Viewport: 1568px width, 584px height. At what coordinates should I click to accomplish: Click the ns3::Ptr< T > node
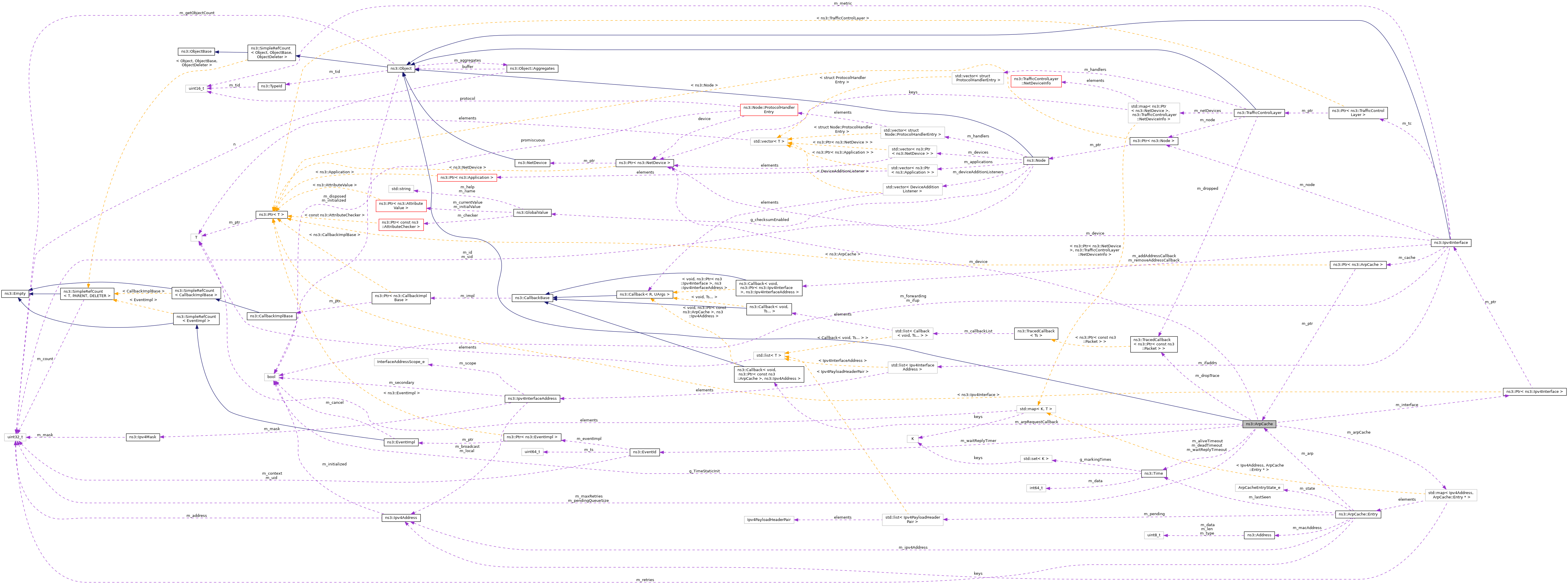click(x=271, y=214)
